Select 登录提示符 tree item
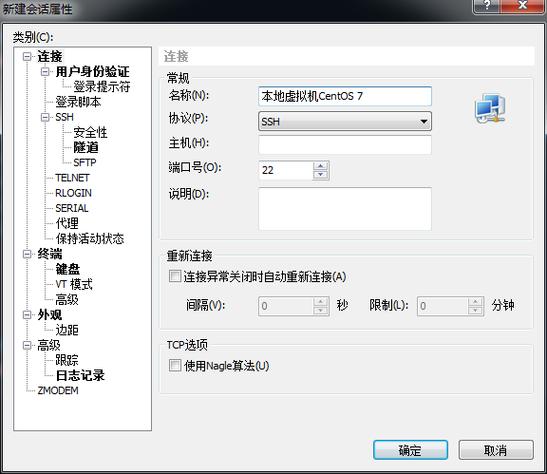Image resolution: width=547 pixels, height=474 pixels. tap(102, 86)
